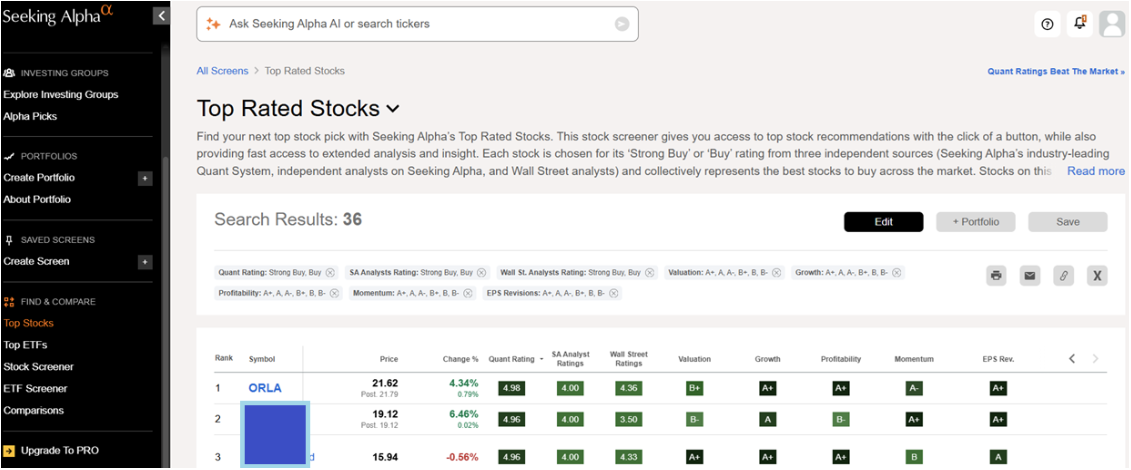Viewport: 1131px width, 470px height.
Task: Open notifications bell icon
Action: coord(1080,23)
